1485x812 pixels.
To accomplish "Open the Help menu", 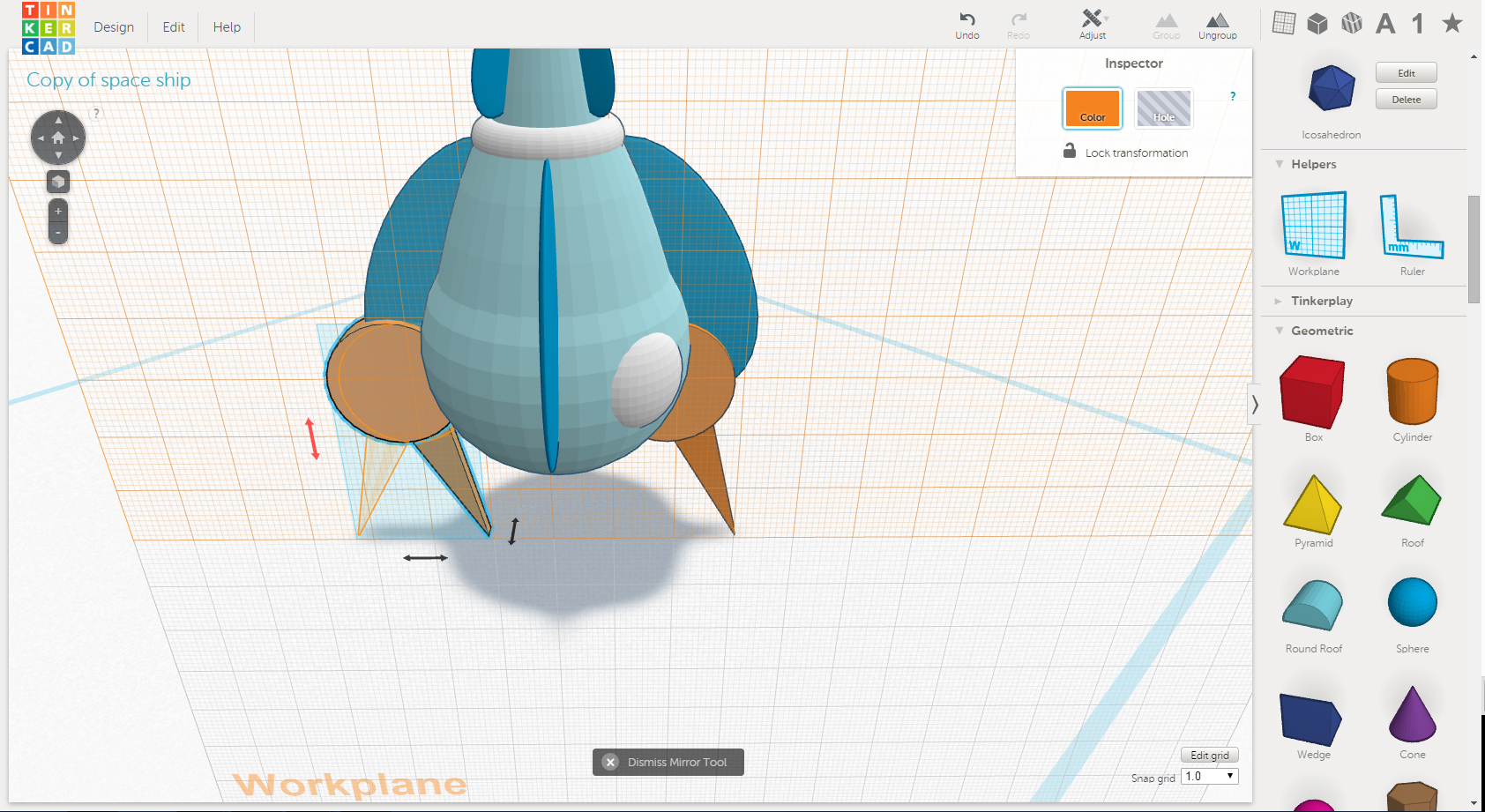I will (x=227, y=27).
